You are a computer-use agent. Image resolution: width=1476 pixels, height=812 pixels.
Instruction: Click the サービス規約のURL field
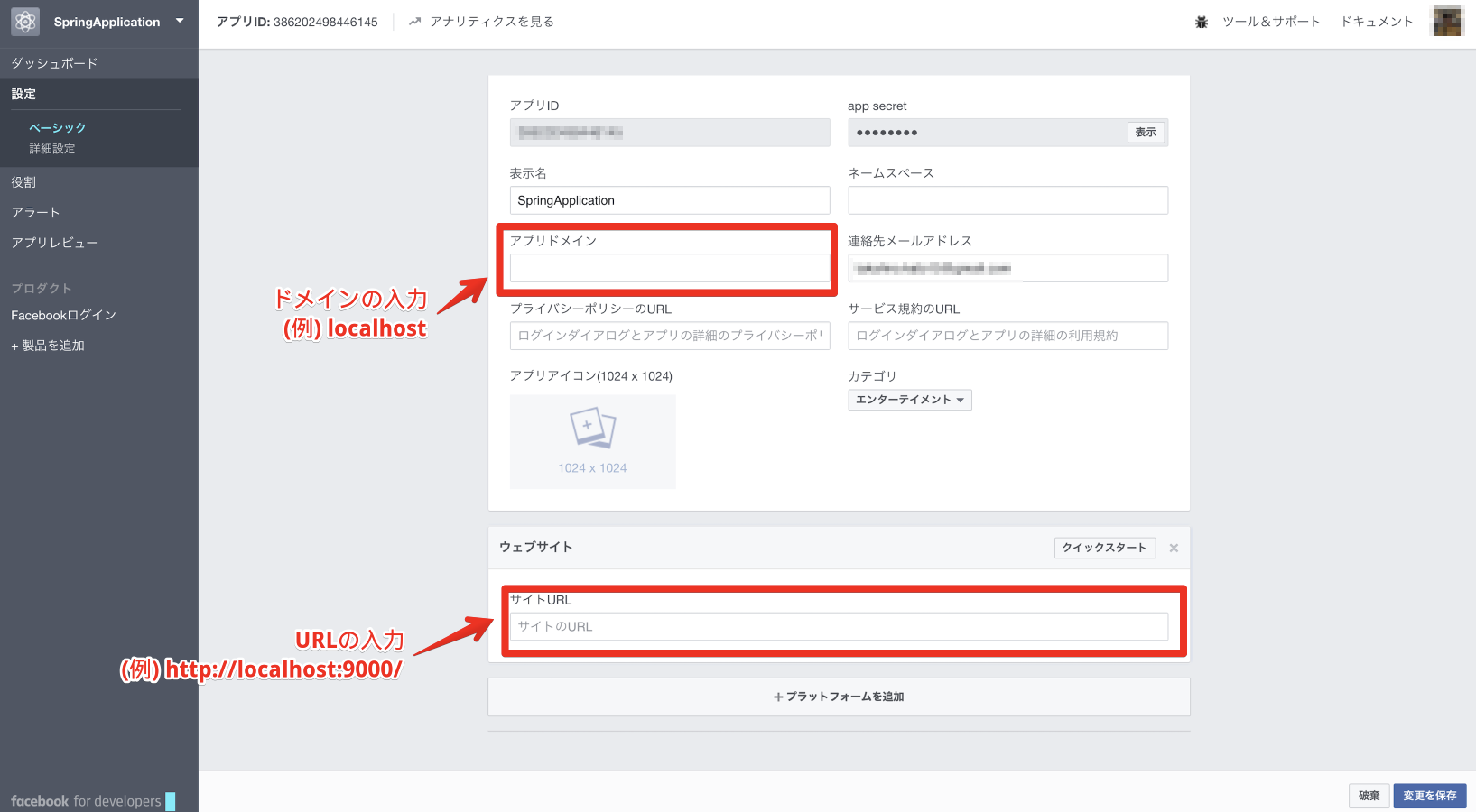coord(1007,336)
